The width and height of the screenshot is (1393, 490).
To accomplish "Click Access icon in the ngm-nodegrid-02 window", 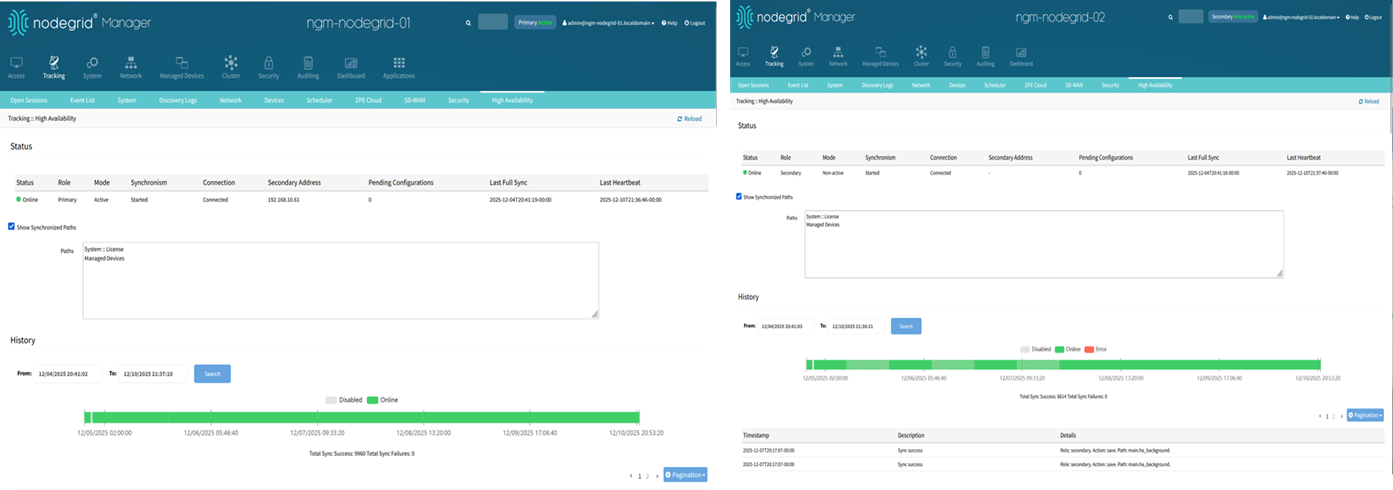I will (743, 55).
